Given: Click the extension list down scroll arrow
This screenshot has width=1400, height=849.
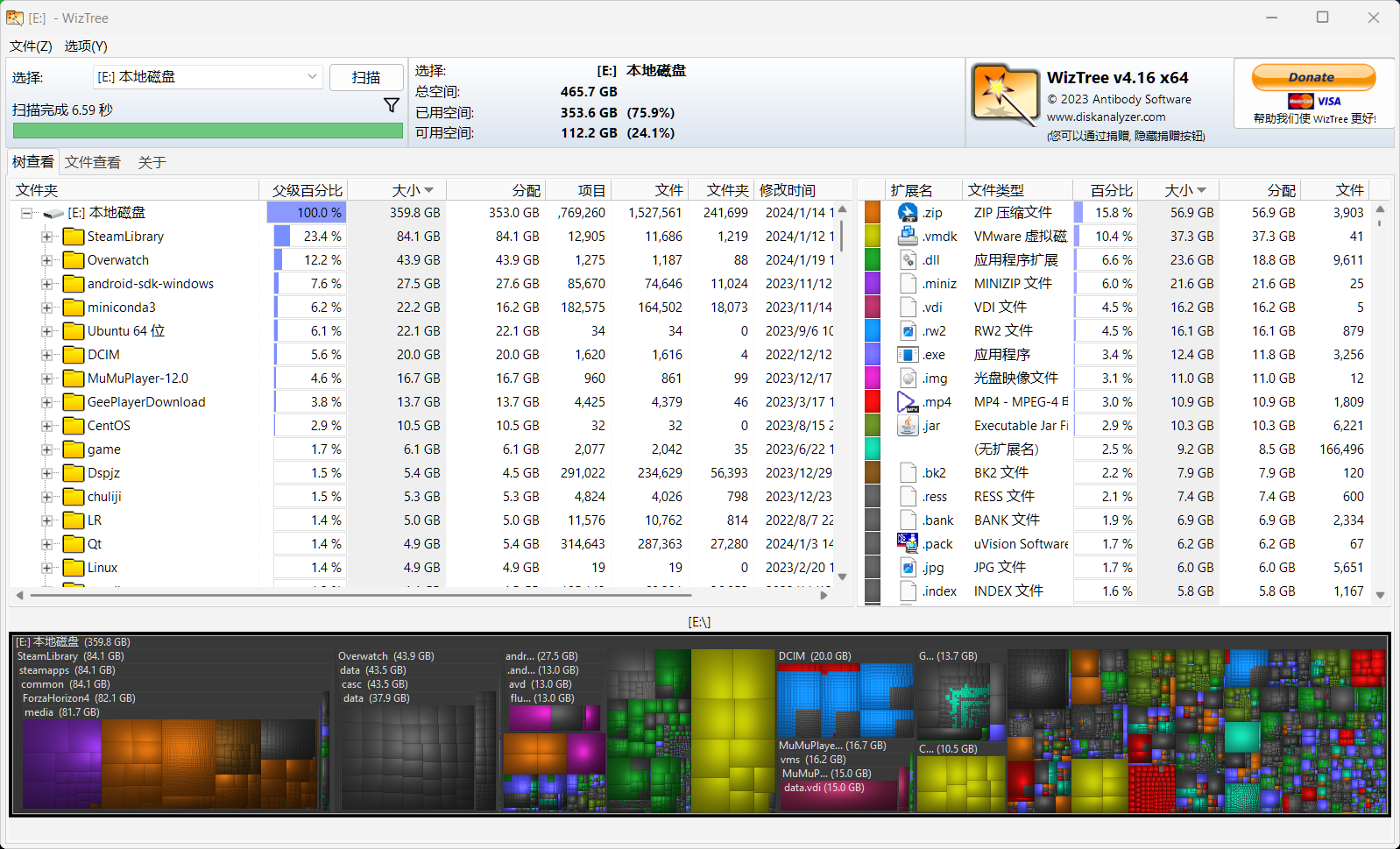Looking at the screenshot, I should pyautogui.click(x=1380, y=595).
